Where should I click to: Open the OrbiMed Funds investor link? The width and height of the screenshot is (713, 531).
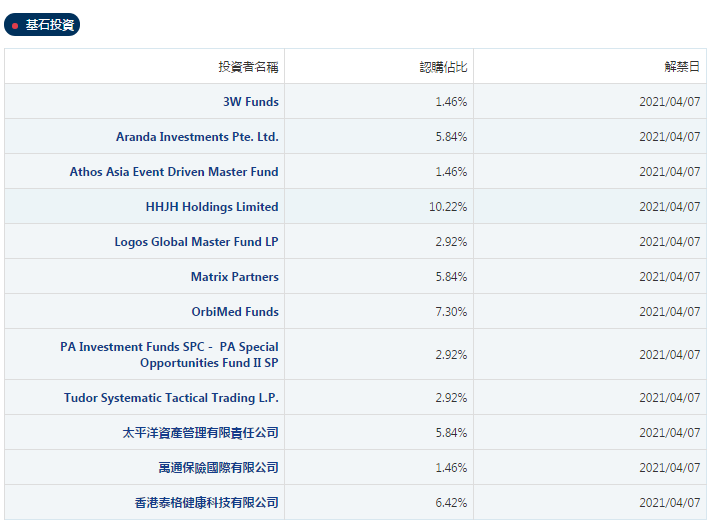235,311
